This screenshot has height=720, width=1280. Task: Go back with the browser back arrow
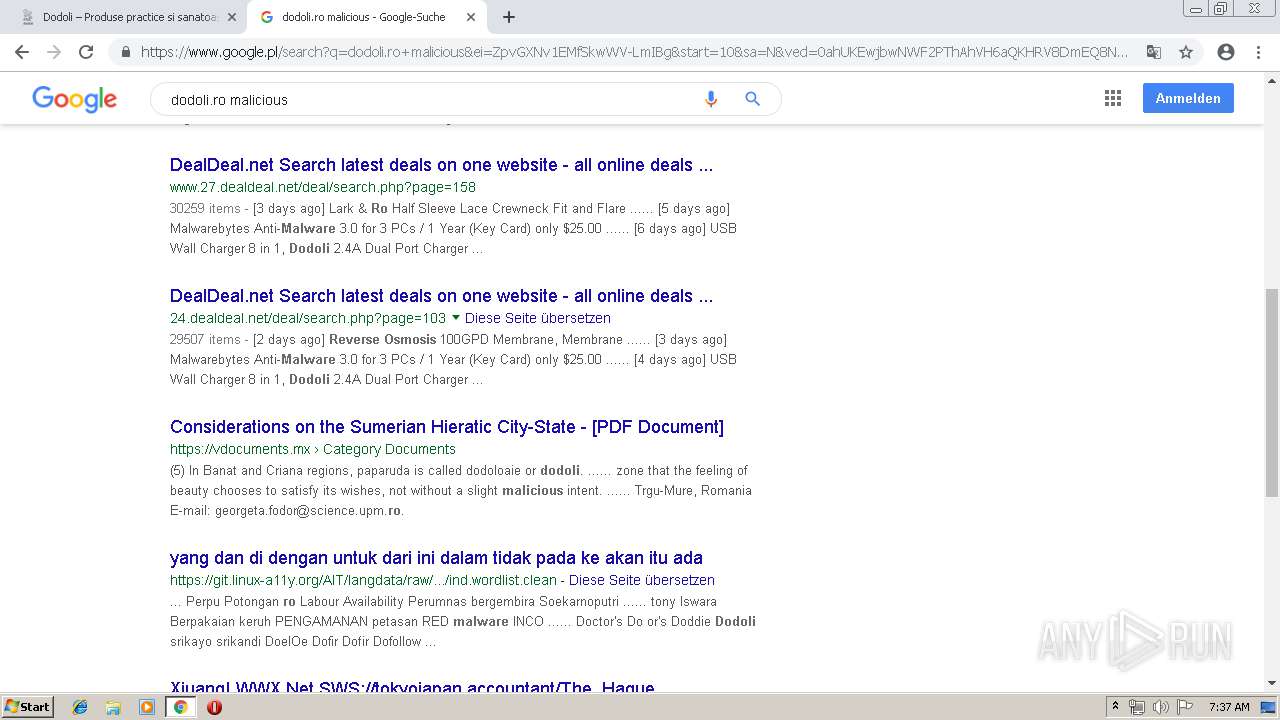tap(22, 52)
